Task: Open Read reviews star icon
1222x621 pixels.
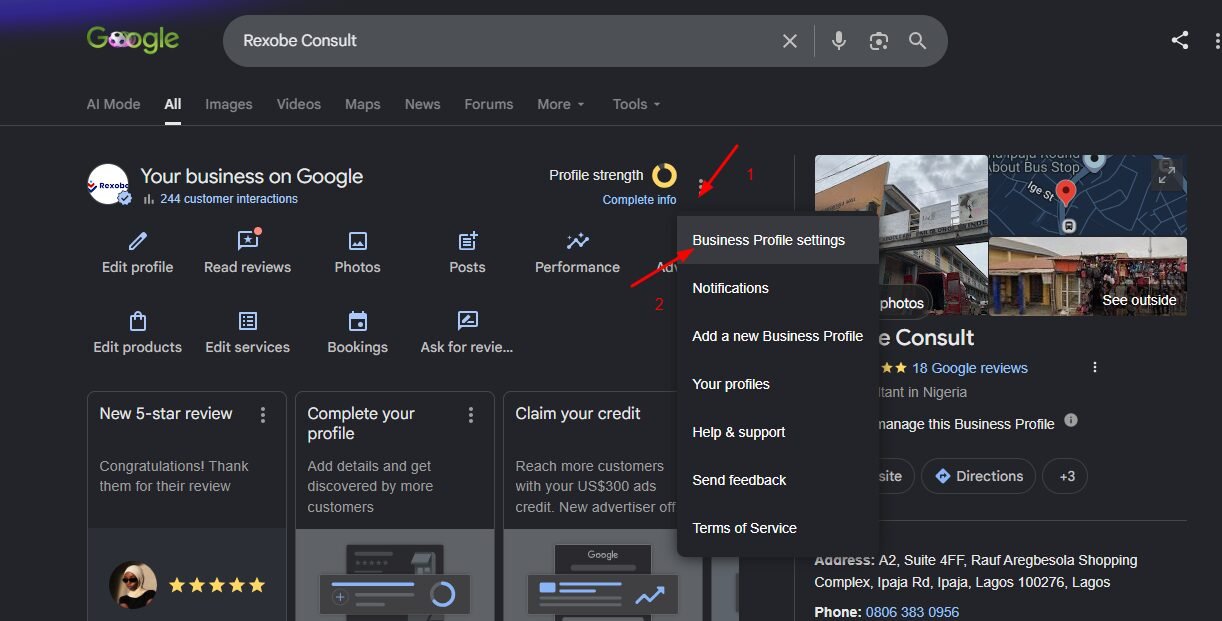Action: tap(248, 241)
